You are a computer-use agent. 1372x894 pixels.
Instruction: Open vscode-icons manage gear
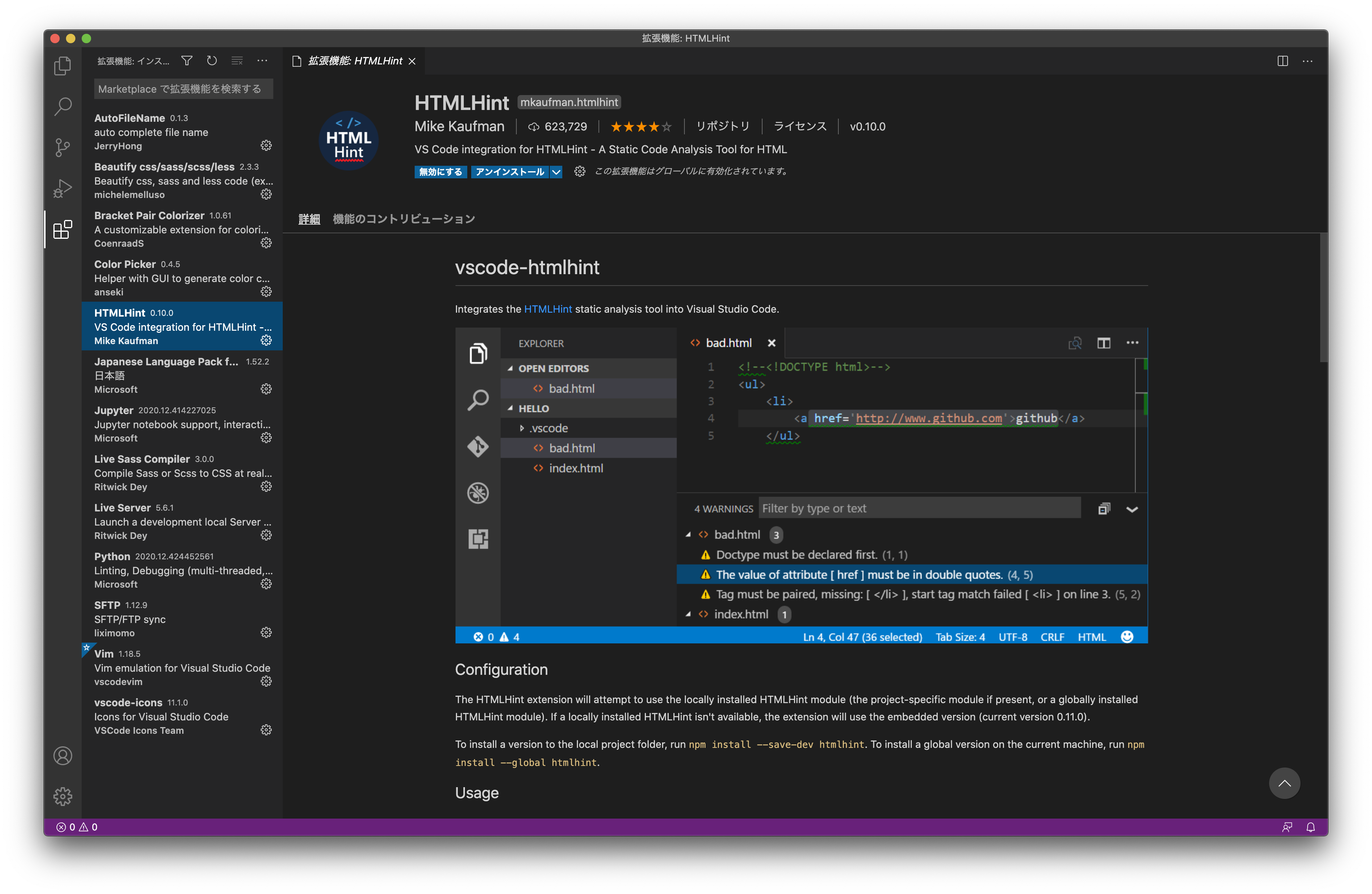266,730
